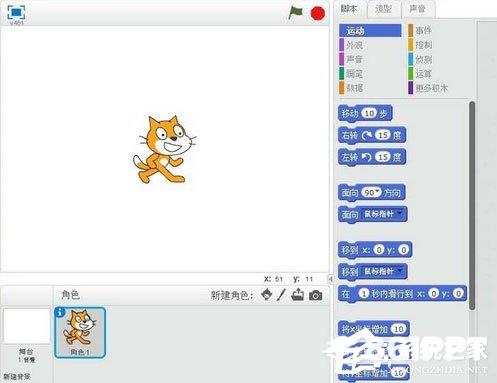Select the 外观 looks category
Viewport: 497px width, 383px height.
point(354,45)
